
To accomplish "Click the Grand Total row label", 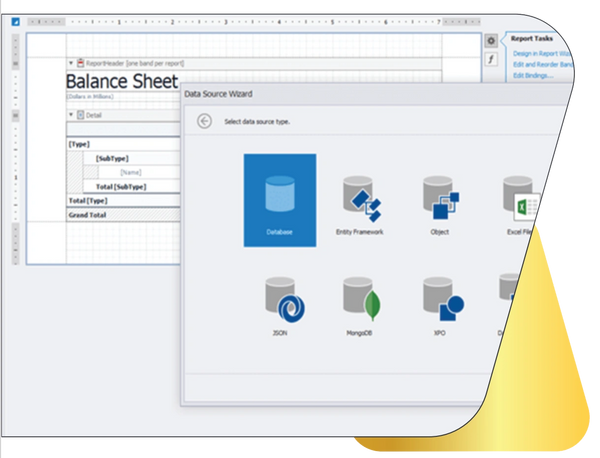I will 89,214.
